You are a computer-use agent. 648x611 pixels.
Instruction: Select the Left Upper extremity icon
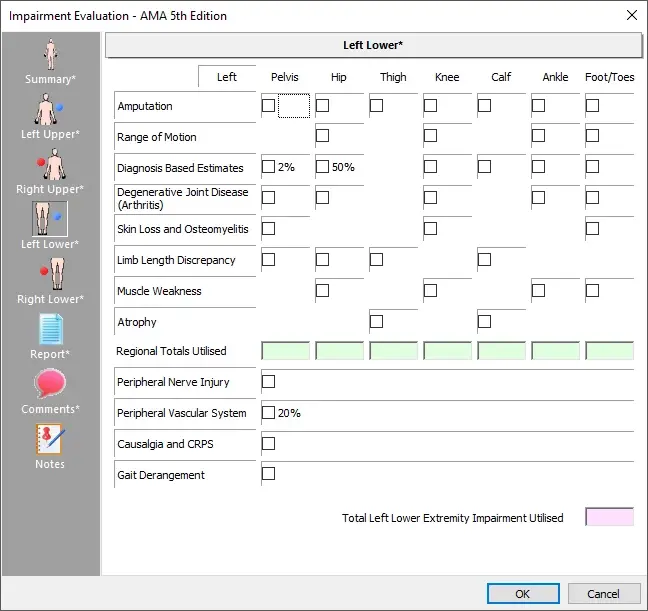pos(49,109)
